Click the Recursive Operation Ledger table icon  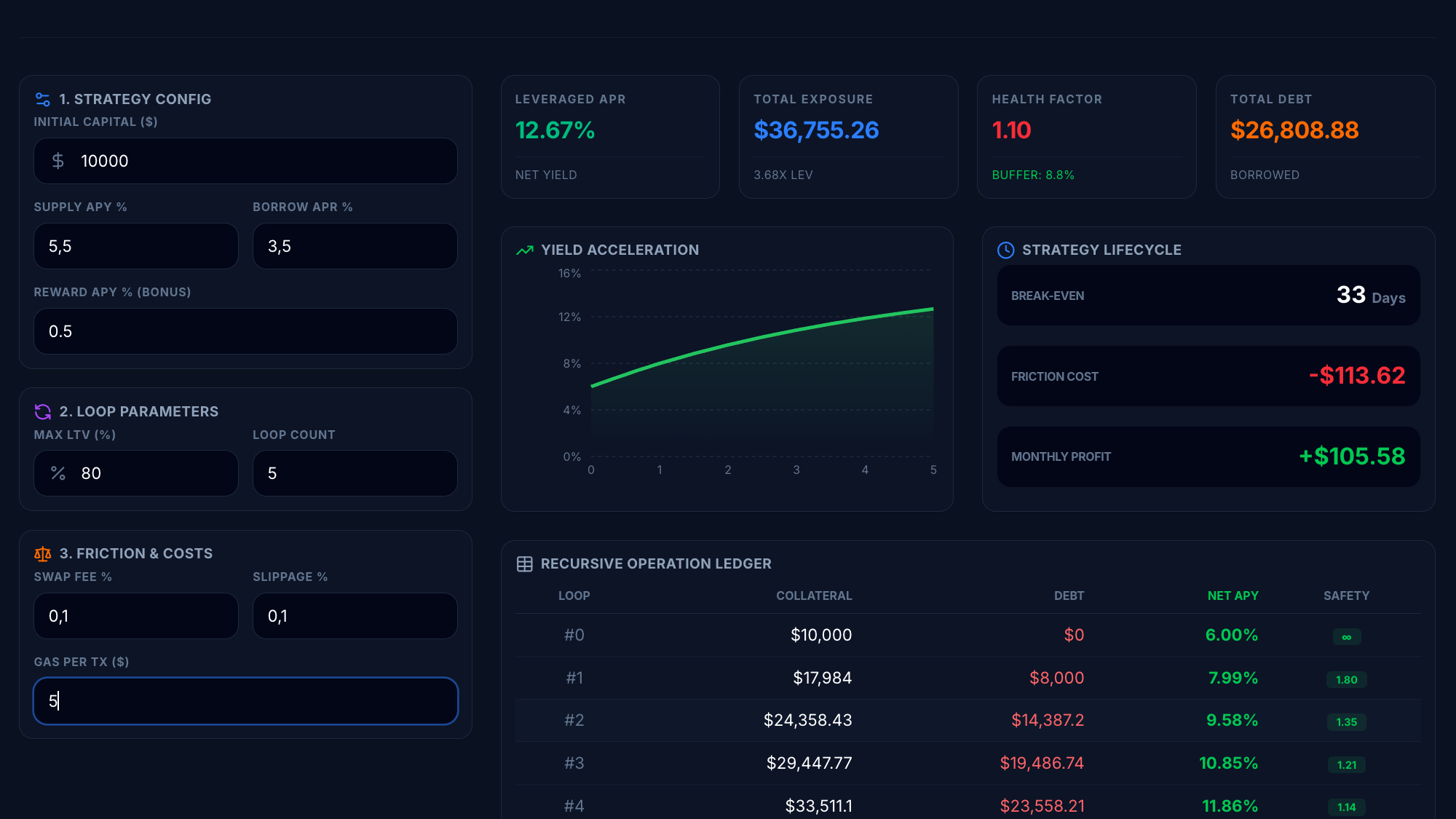click(x=525, y=564)
